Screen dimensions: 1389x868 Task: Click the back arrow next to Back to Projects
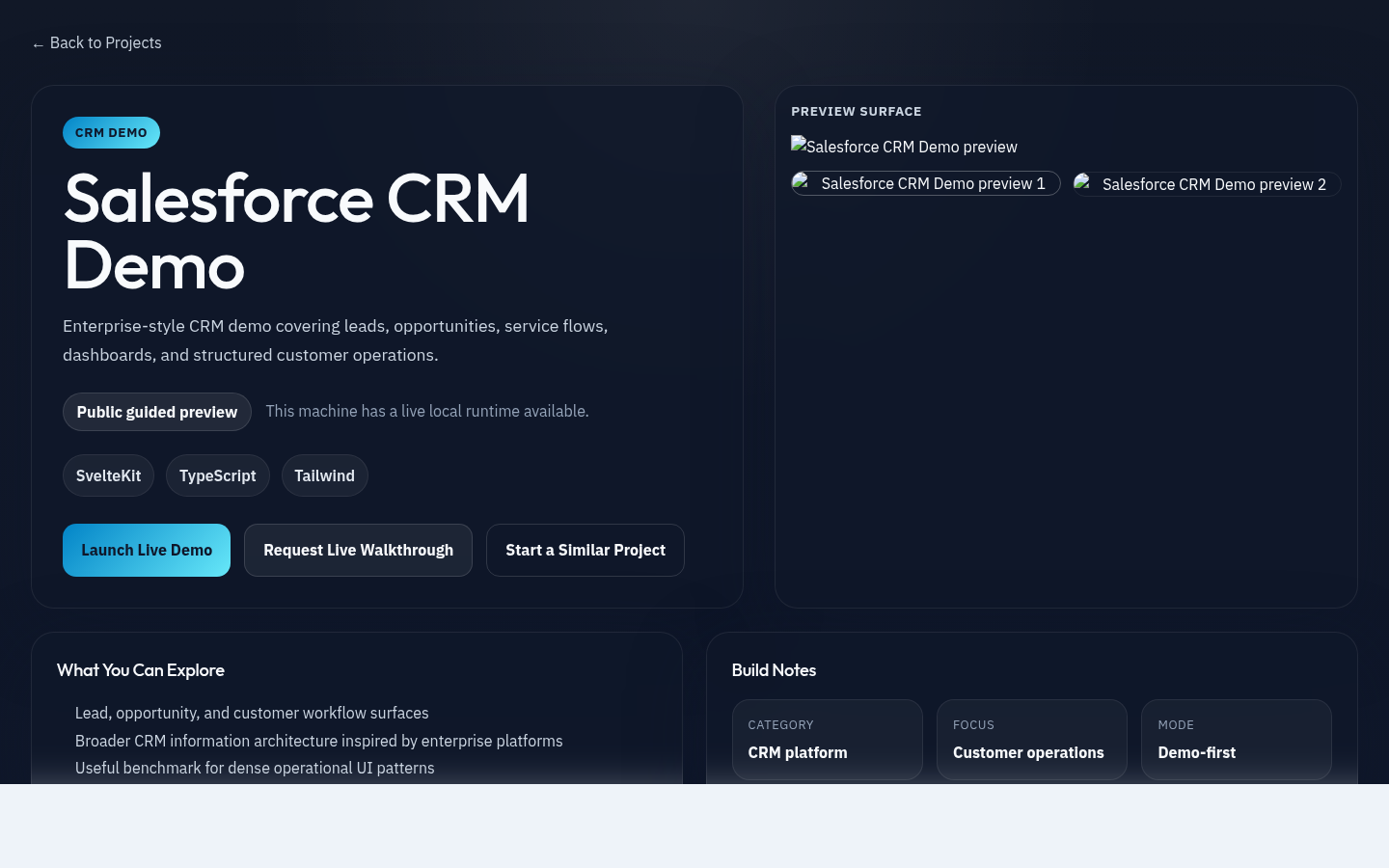(39, 43)
